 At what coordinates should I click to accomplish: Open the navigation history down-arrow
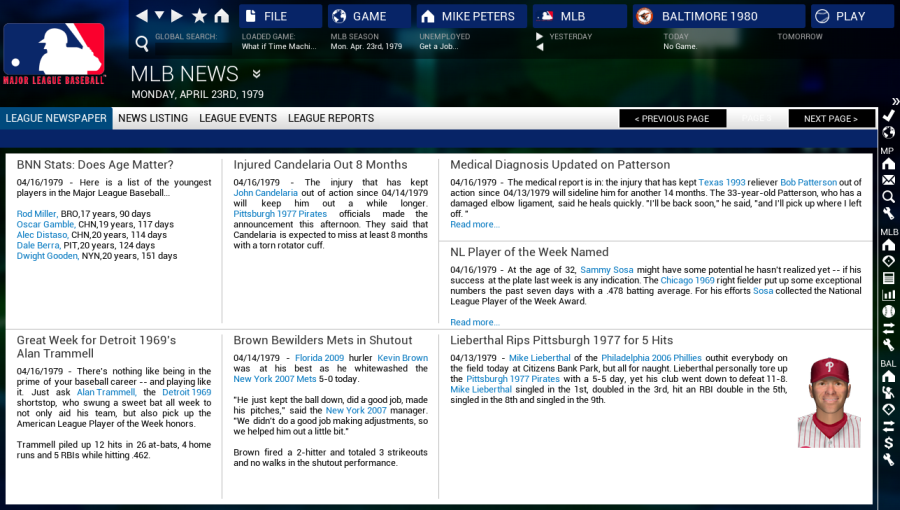[160, 15]
